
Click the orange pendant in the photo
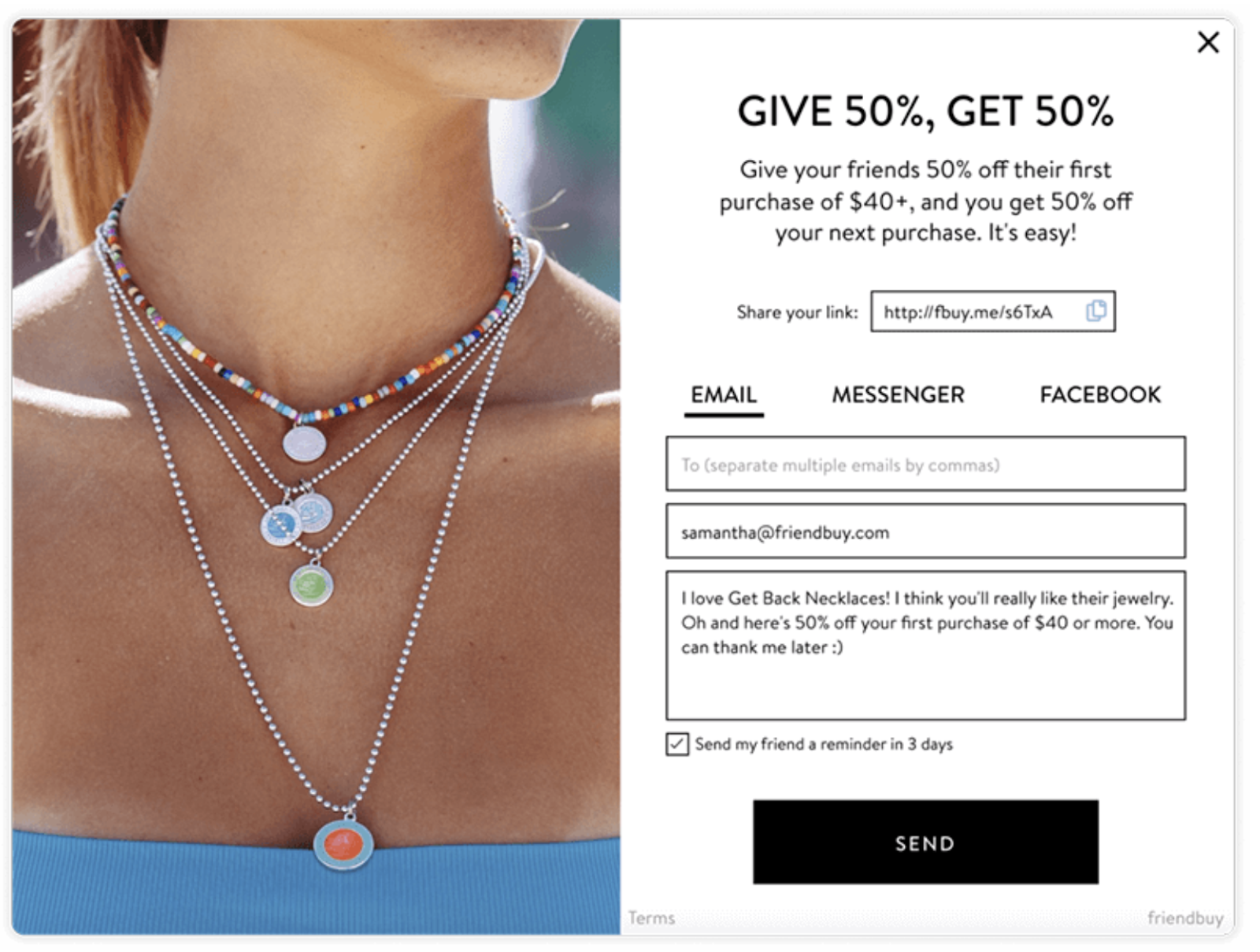pyautogui.click(x=343, y=844)
